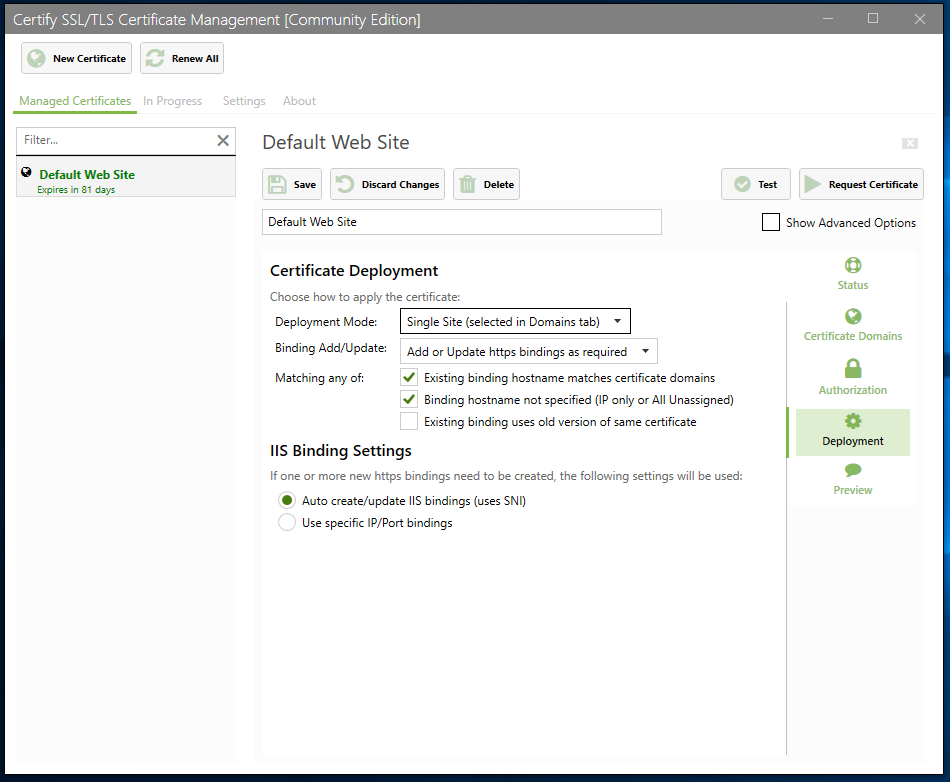Uncheck Existing binding hostname matches certificate domains
The width and height of the screenshot is (950, 782).
[x=409, y=377]
